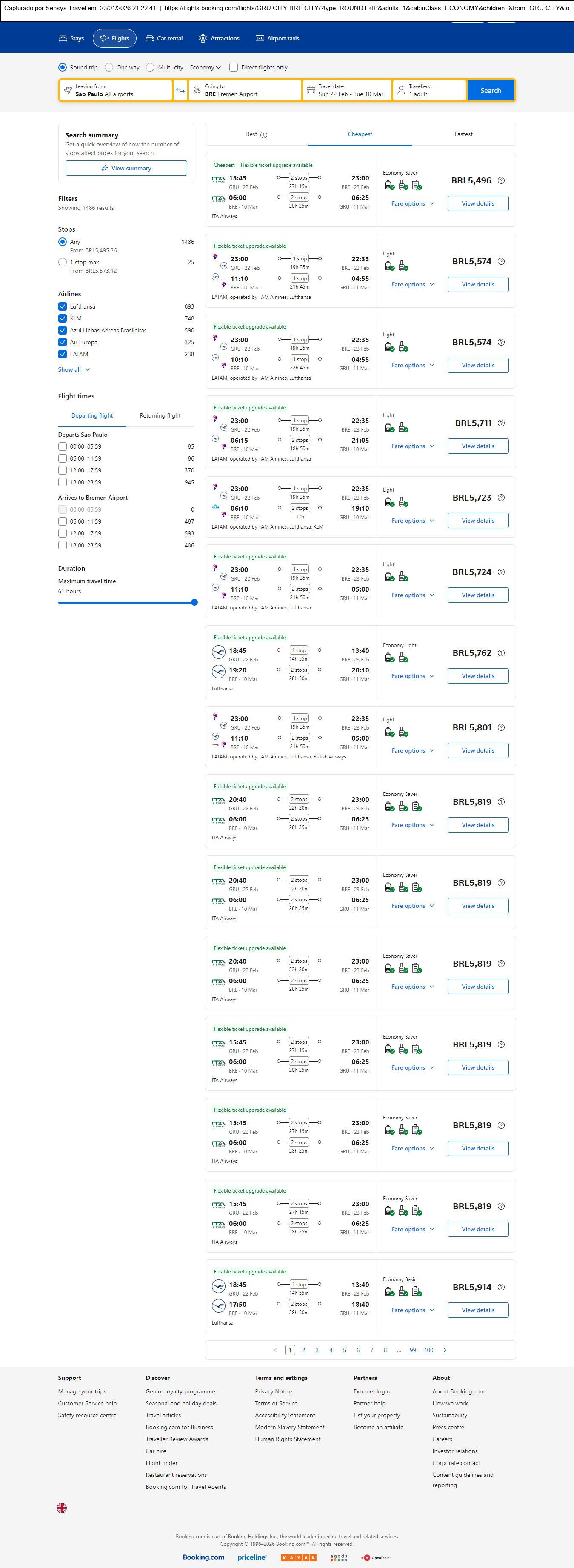Open the Returning flight times tab
This screenshot has width=574, height=1568.
coord(160,416)
